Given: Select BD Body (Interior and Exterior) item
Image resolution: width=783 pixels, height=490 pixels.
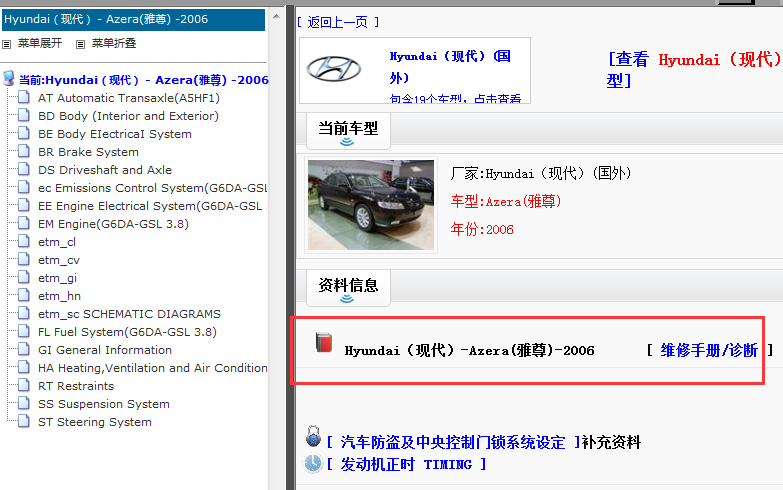Looking at the screenshot, I should [x=128, y=116].
